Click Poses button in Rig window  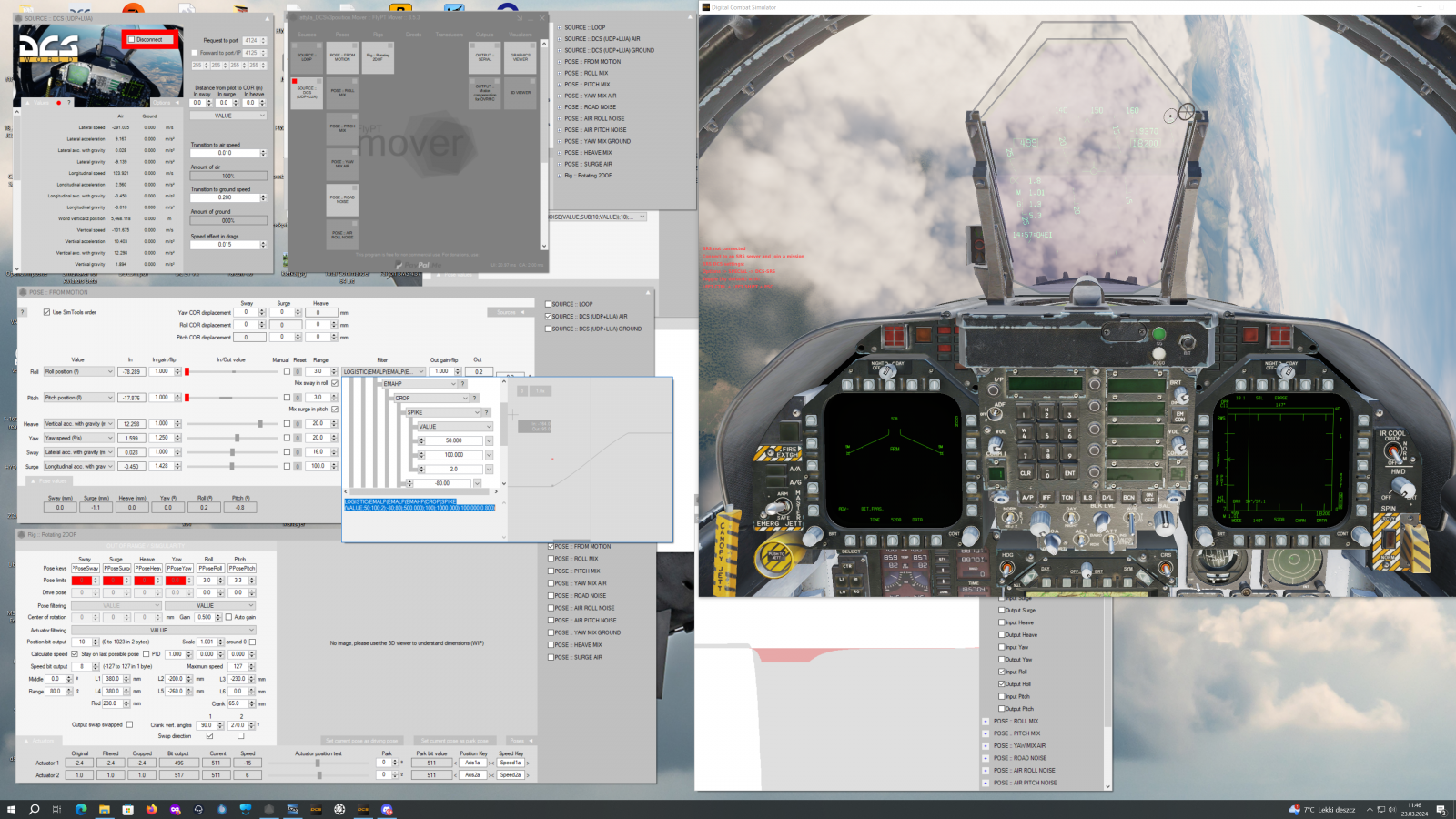pyautogui.click(x=520, y=741)
